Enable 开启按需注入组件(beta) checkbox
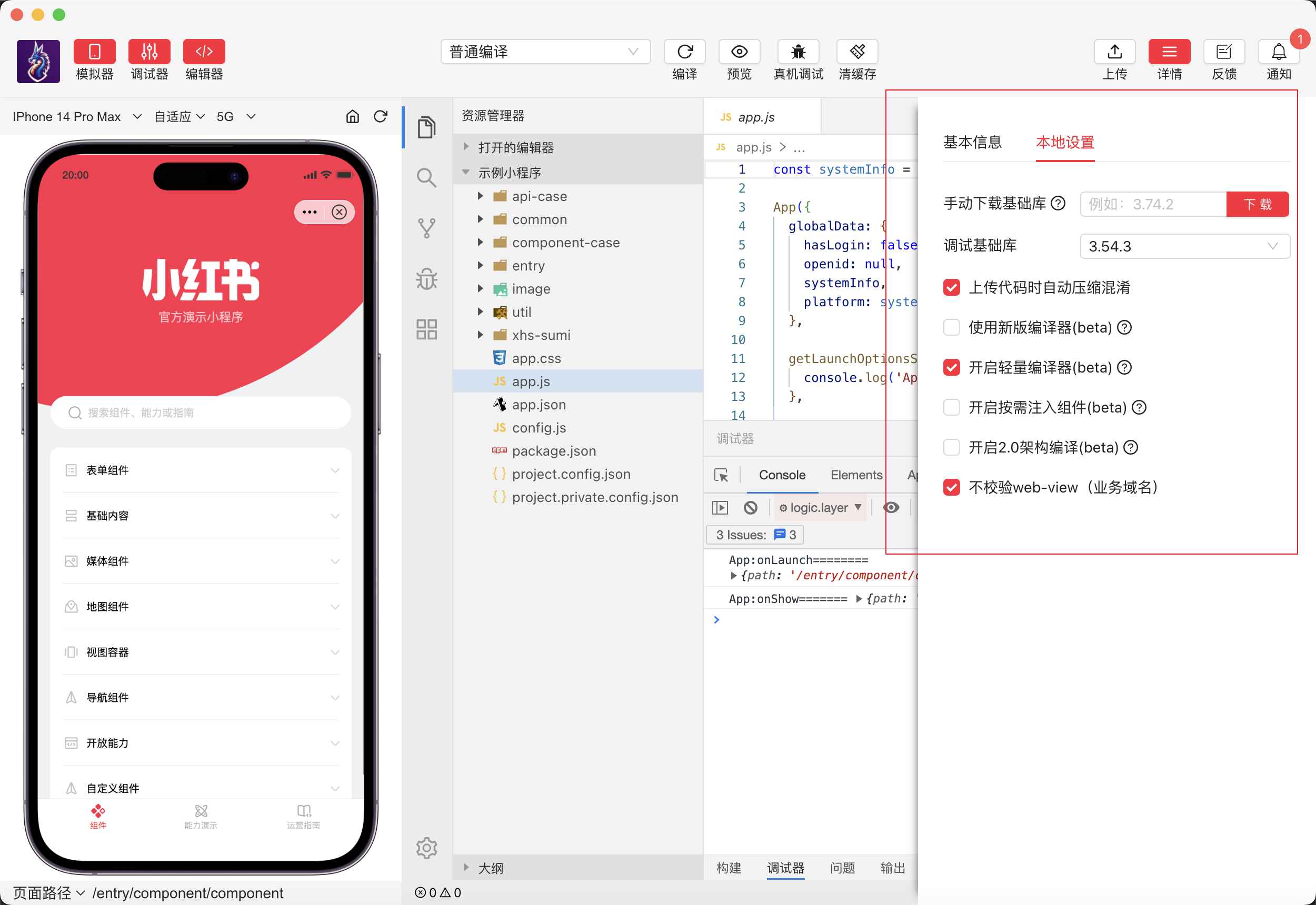The width and height of the screenshot is (1316, 905). pos(951,407)
